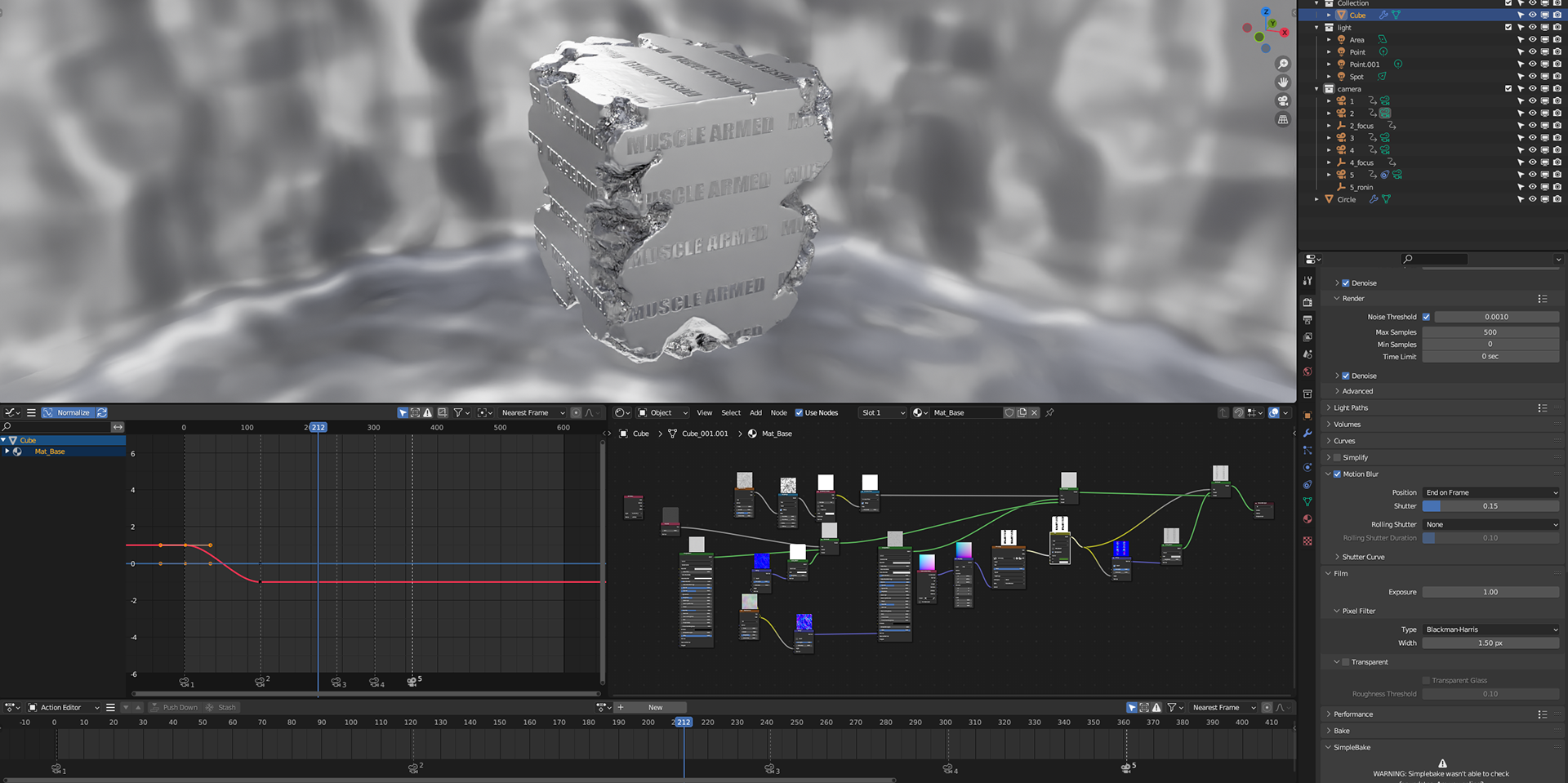Click the Exposure slider field showing 1.00
This screenshot has height=783, width=1568.
tap(1490, 592)
